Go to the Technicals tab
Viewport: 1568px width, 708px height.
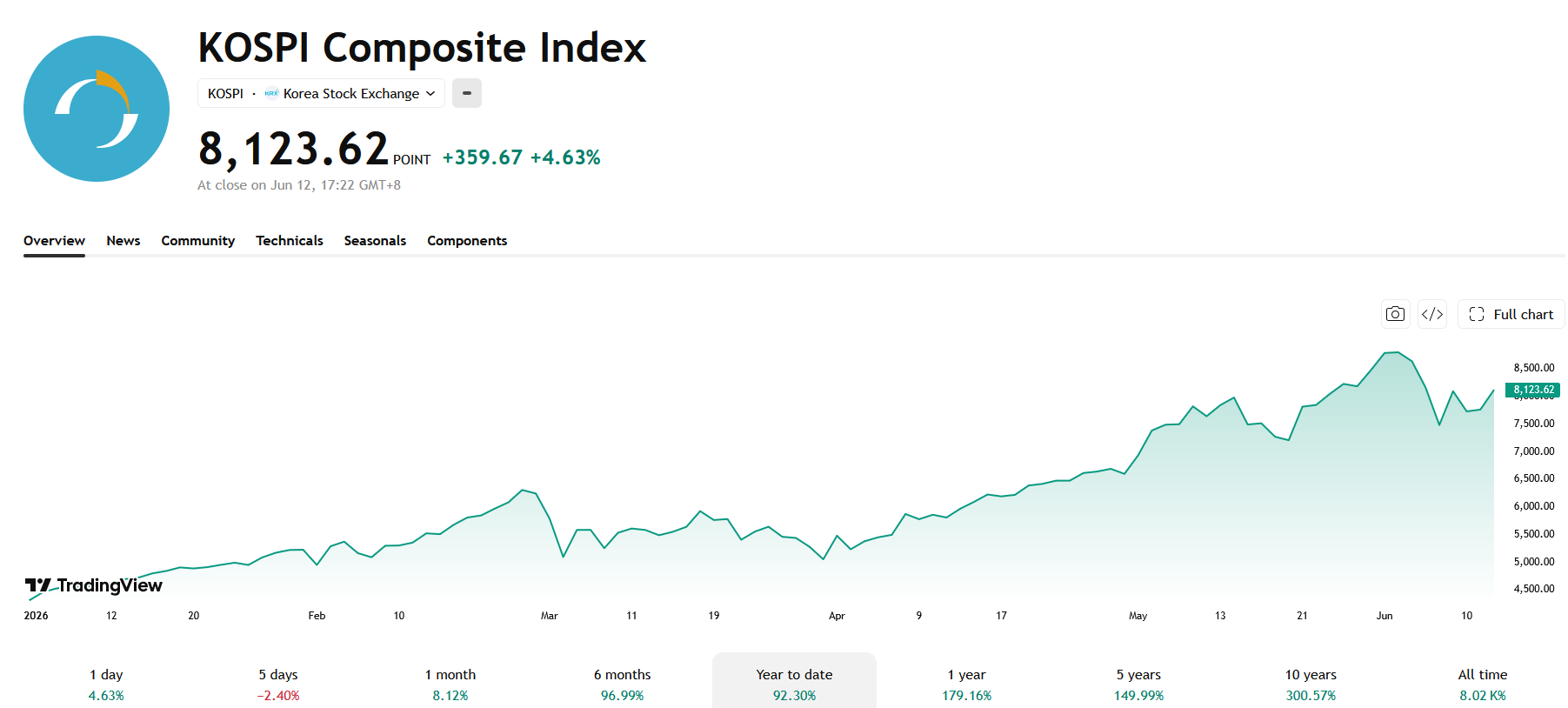coord(290,241)
